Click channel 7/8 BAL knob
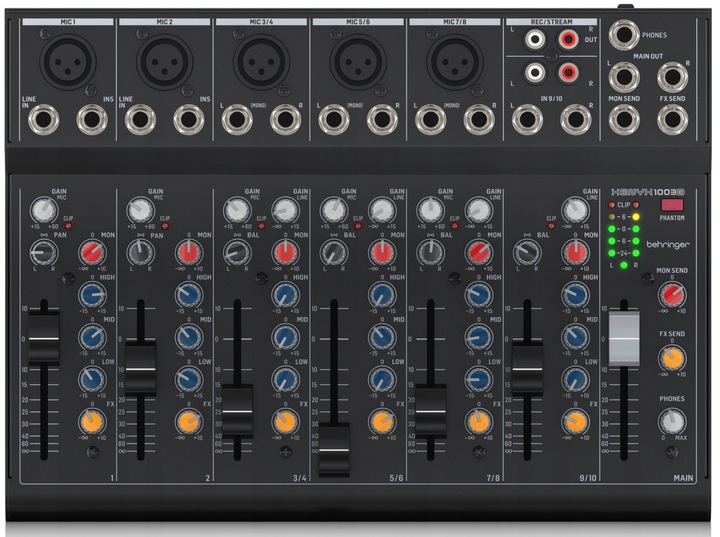The image size is (720, 537). tap(431, 252)
